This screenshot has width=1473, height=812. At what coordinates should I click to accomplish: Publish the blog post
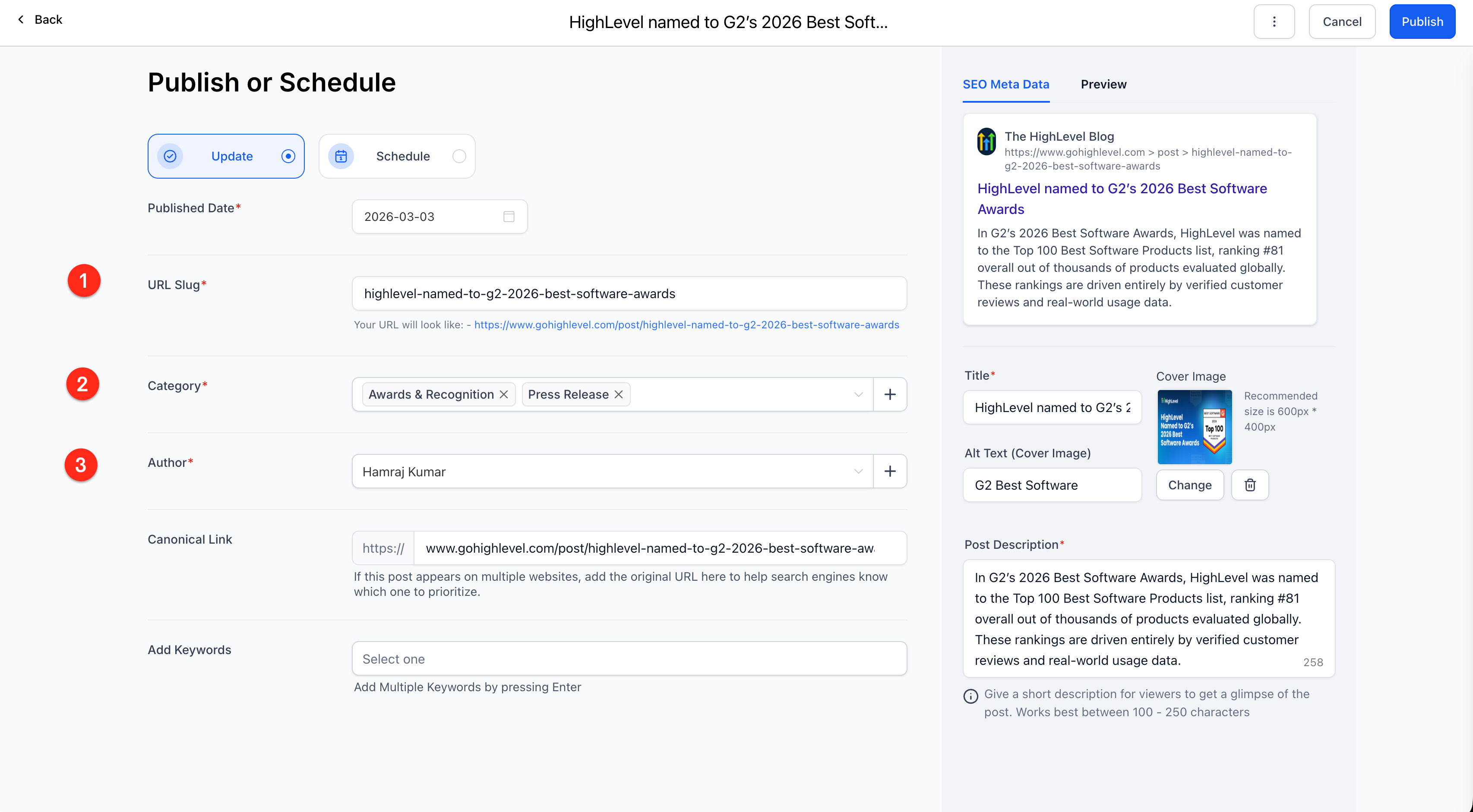point(1422,21)
